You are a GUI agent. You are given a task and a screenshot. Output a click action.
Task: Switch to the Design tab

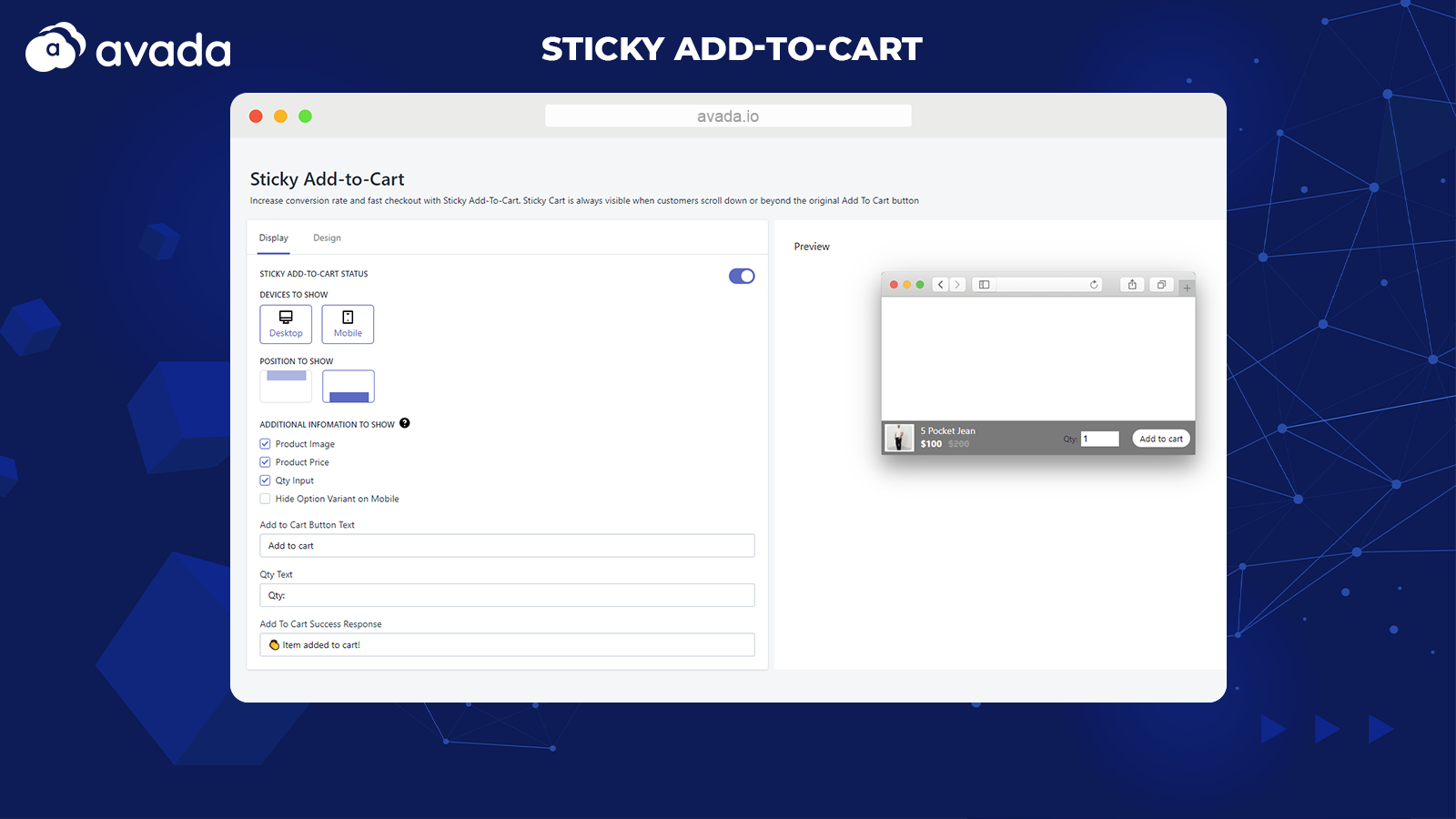click(x=327, y=238)
